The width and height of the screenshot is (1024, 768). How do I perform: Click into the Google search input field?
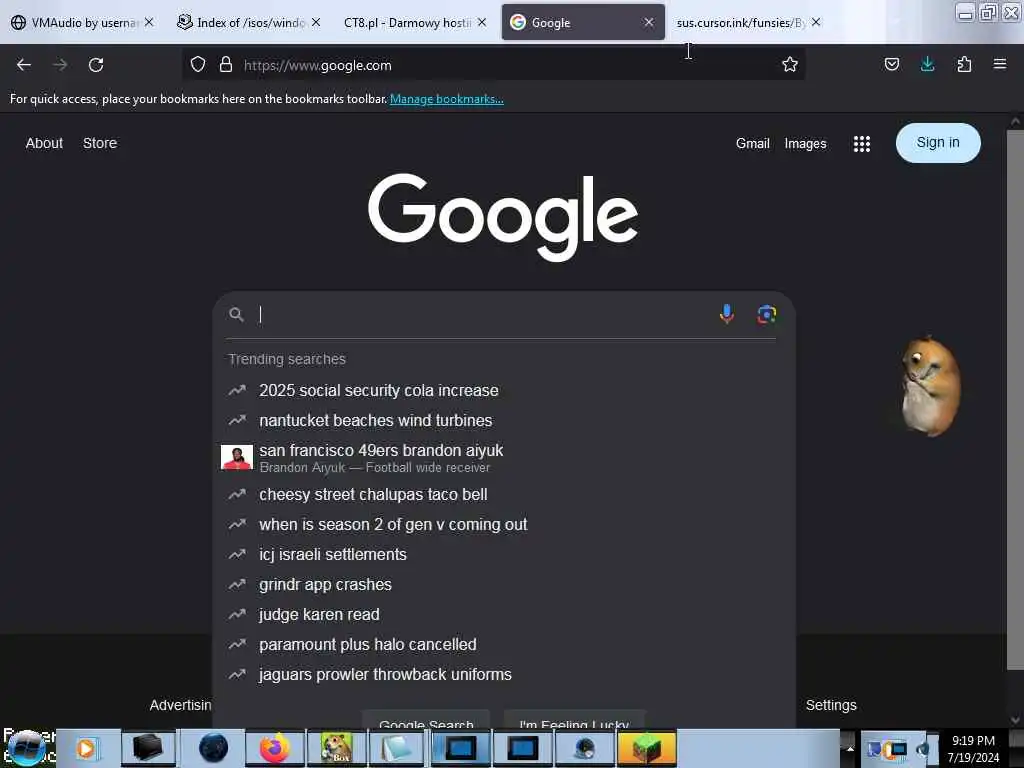[483, 315]
